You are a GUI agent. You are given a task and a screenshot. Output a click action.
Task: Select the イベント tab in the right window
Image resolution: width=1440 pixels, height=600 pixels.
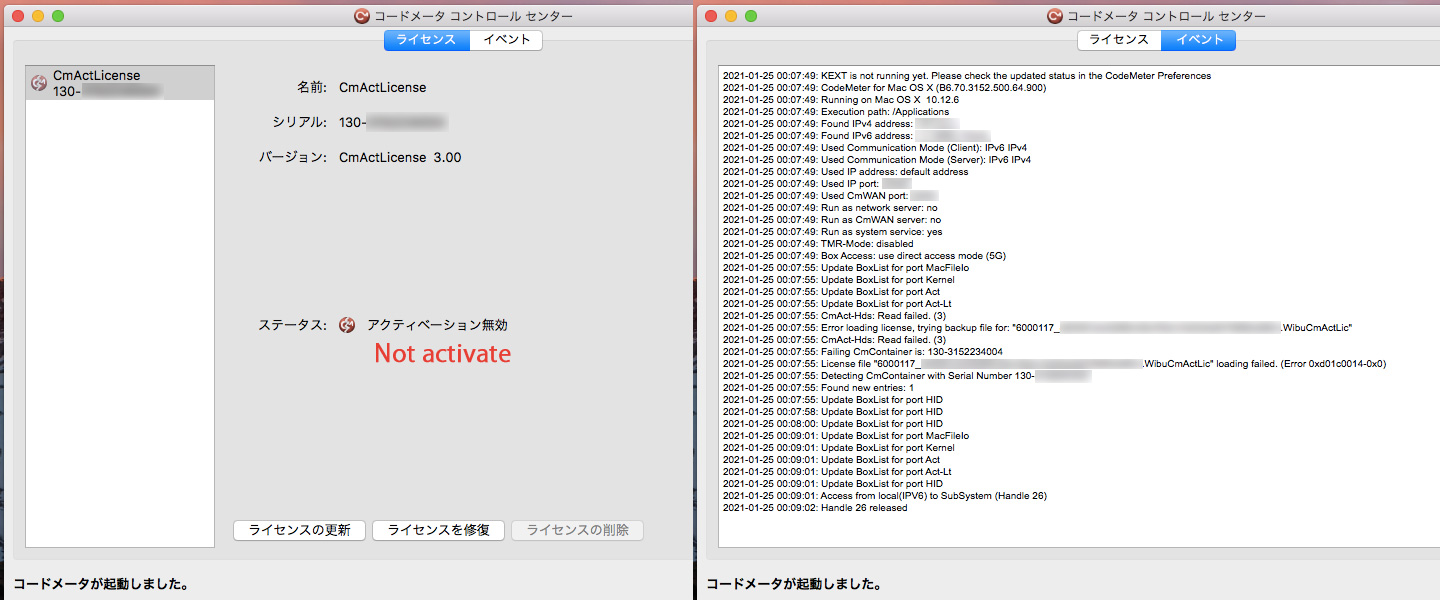click(x=1198, y=40)
